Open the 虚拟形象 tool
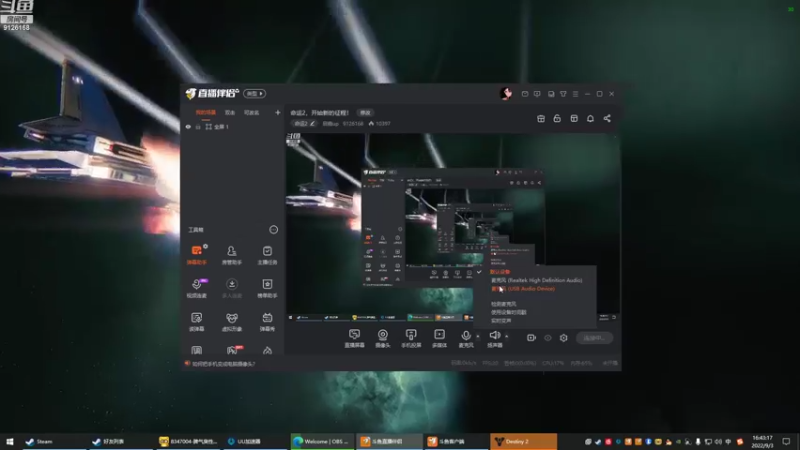 point(232,321)
